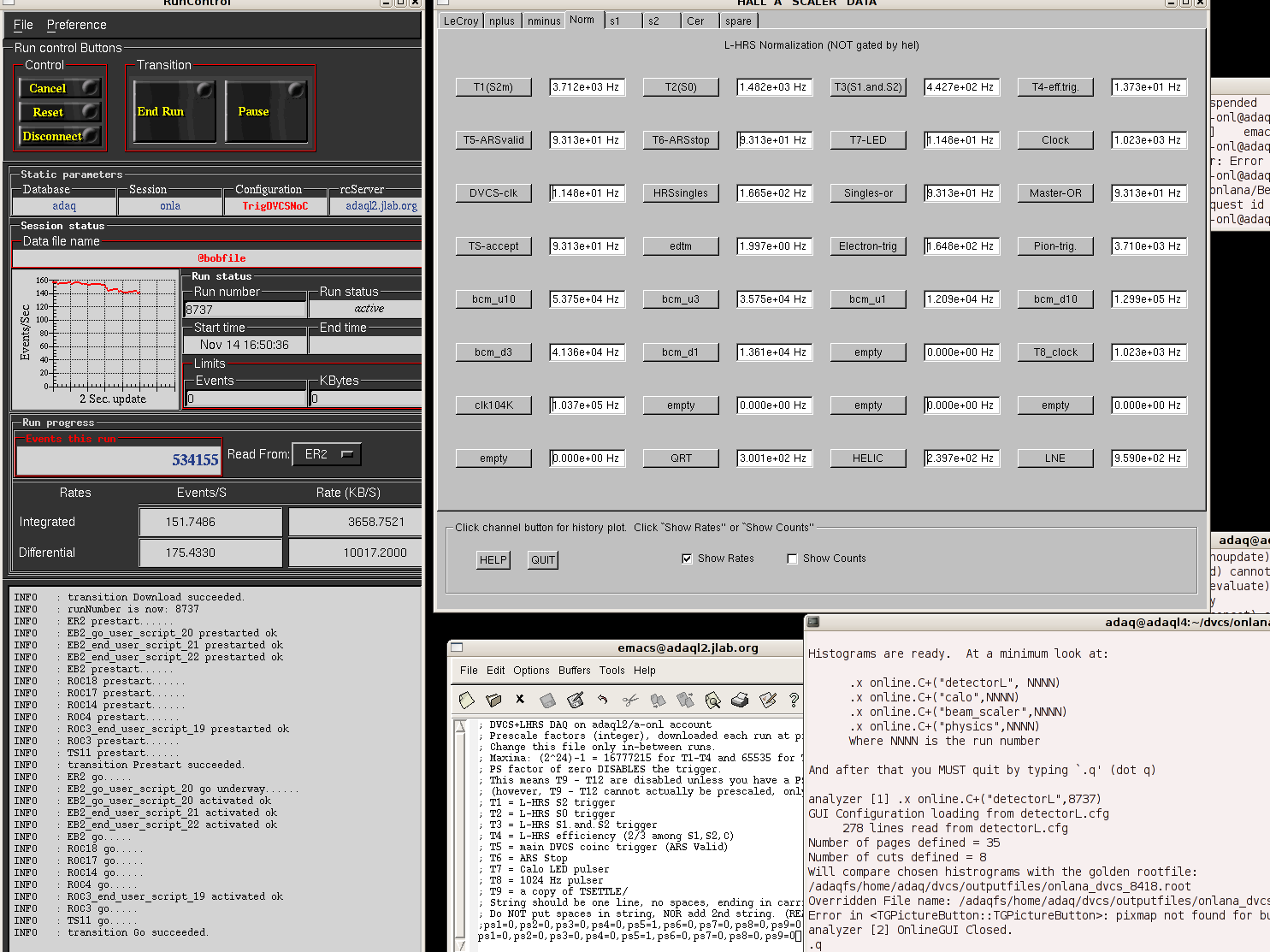Click the Run number field showing 8737
The image size is (1270, 952).
pyautogui.click(x=245, y=309)
